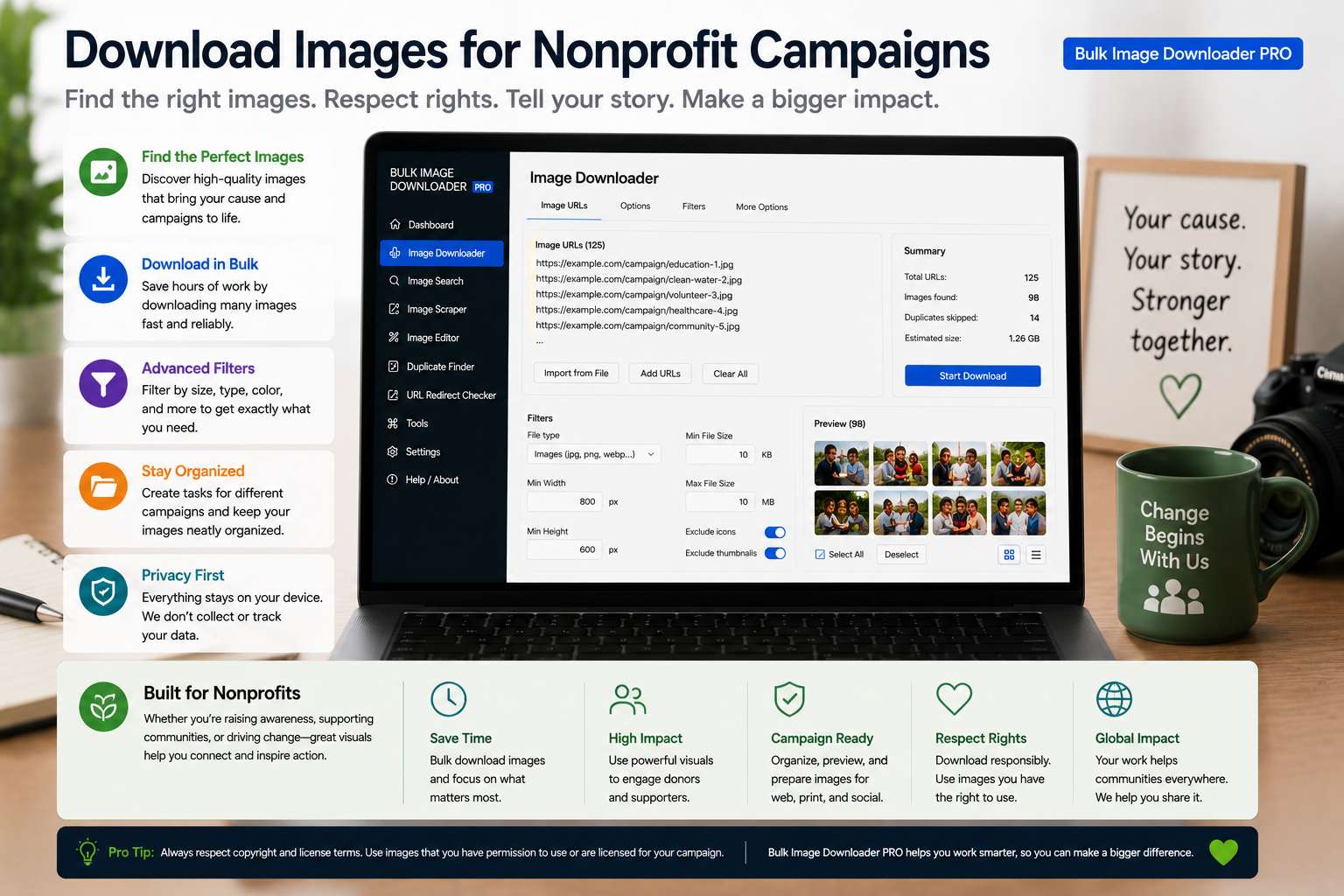Screen dimensions: 1344x896
Task: Click the Advanced Filters funnel icon
Action: click(x=103, y=383)
